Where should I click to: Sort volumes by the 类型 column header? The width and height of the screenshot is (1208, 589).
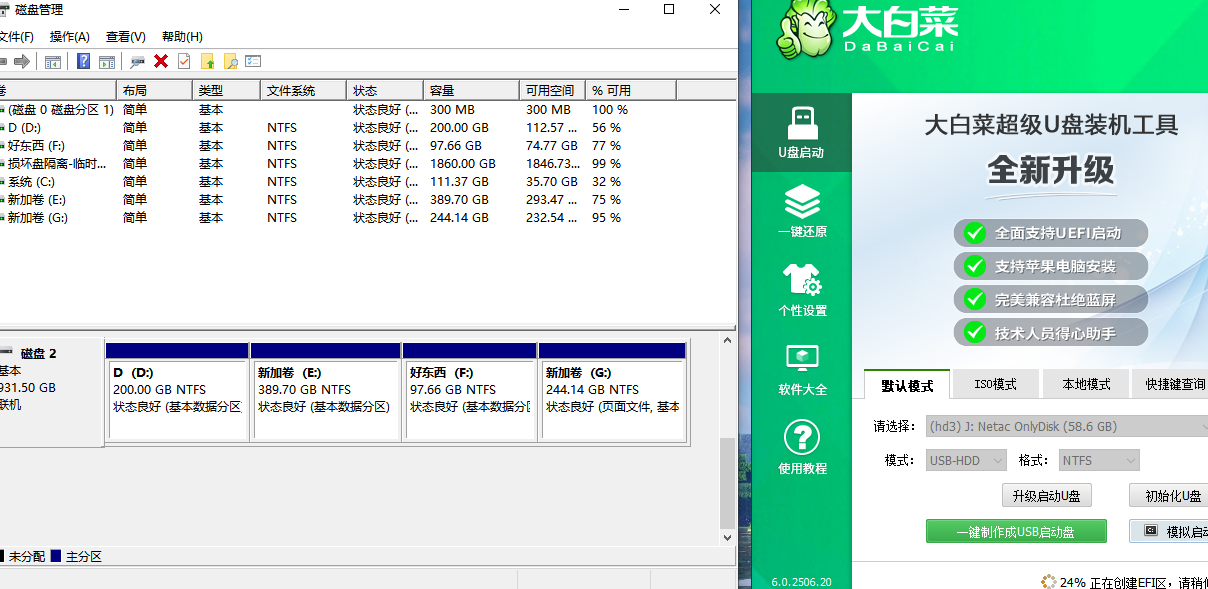click(226, 90)
